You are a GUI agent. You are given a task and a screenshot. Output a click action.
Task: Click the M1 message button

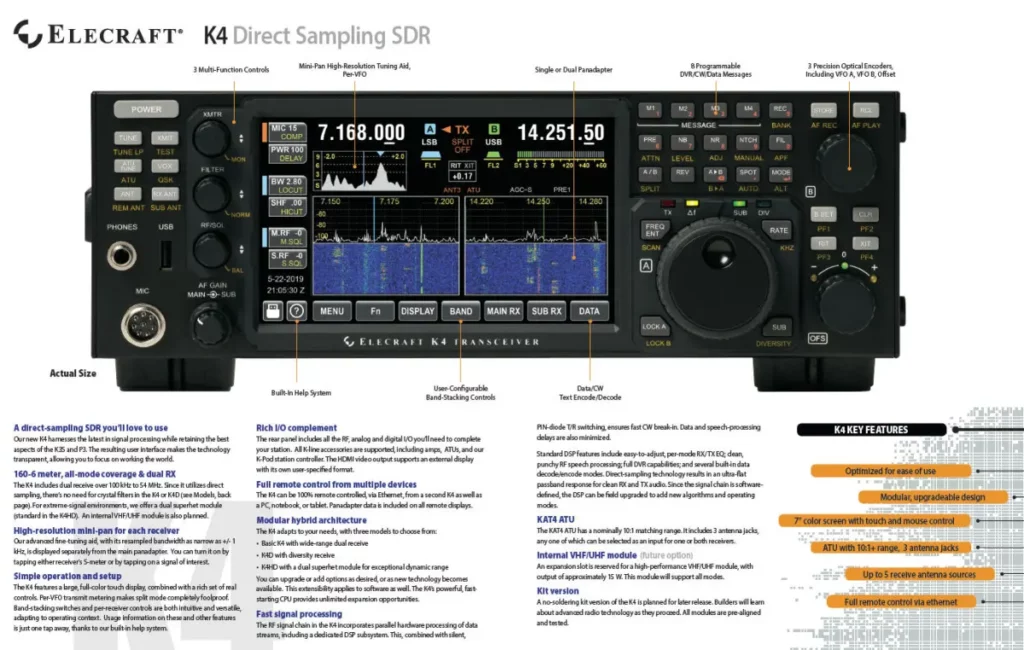pos(650,110)
